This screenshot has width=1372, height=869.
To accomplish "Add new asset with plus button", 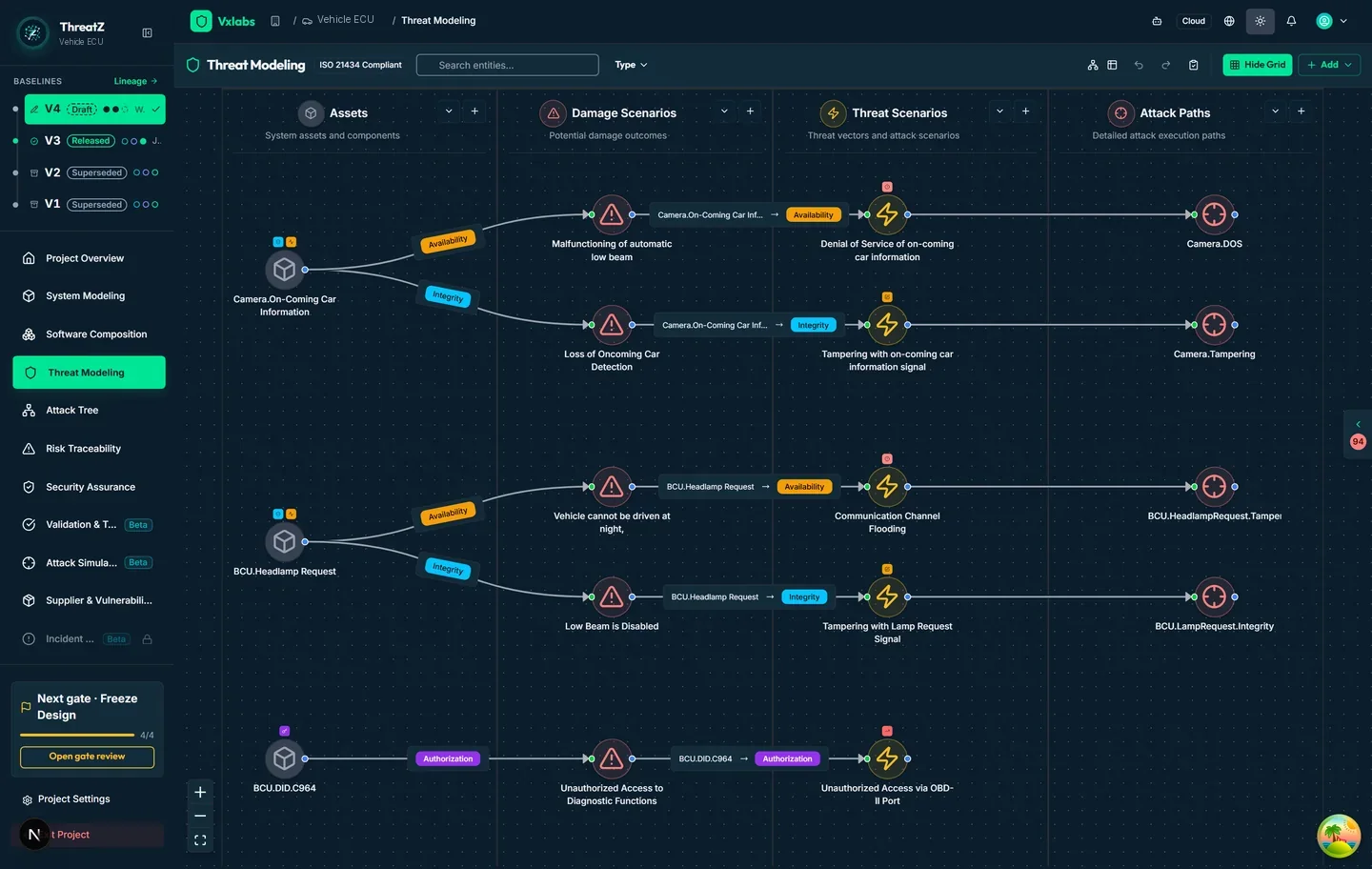I will tap(474, 111).
